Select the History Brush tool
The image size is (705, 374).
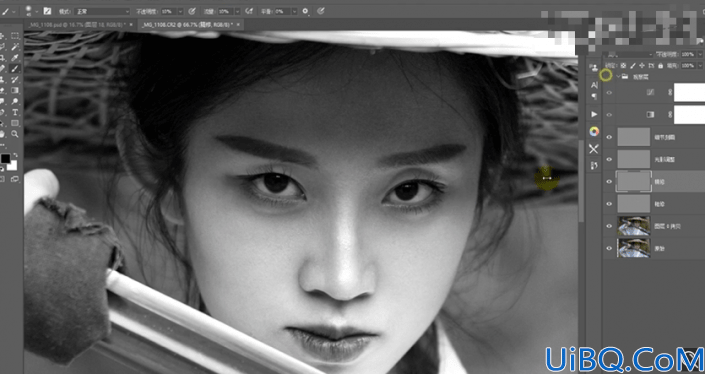click(x=15, y=80)
